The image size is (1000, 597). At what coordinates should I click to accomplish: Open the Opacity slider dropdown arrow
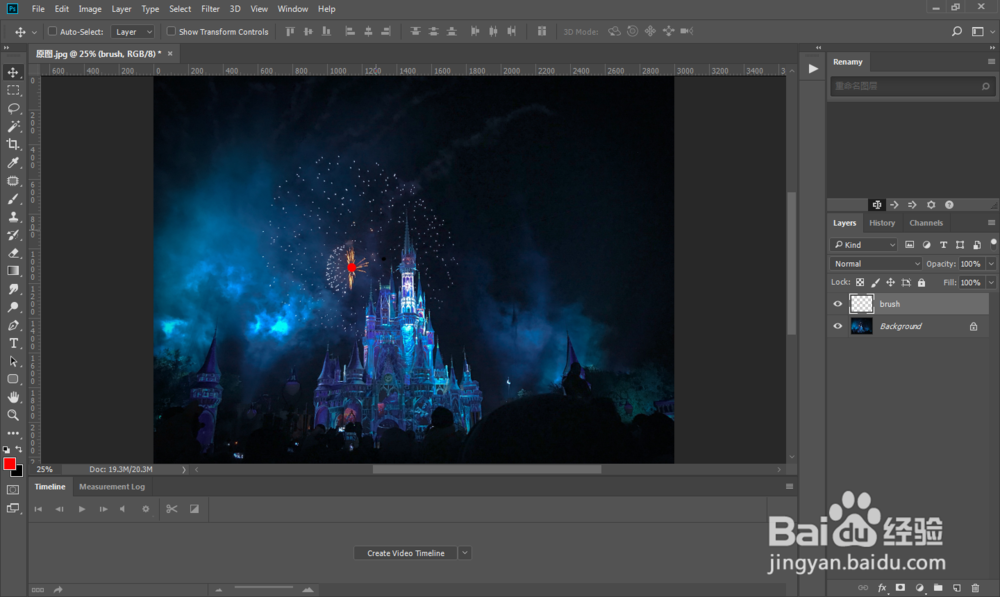coord(990,264)
